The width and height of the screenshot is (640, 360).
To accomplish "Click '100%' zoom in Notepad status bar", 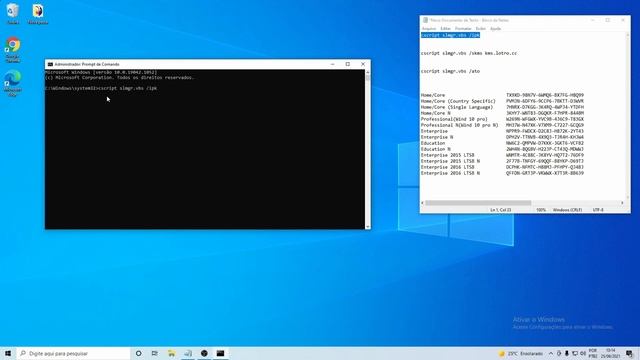I will (541, 210).
